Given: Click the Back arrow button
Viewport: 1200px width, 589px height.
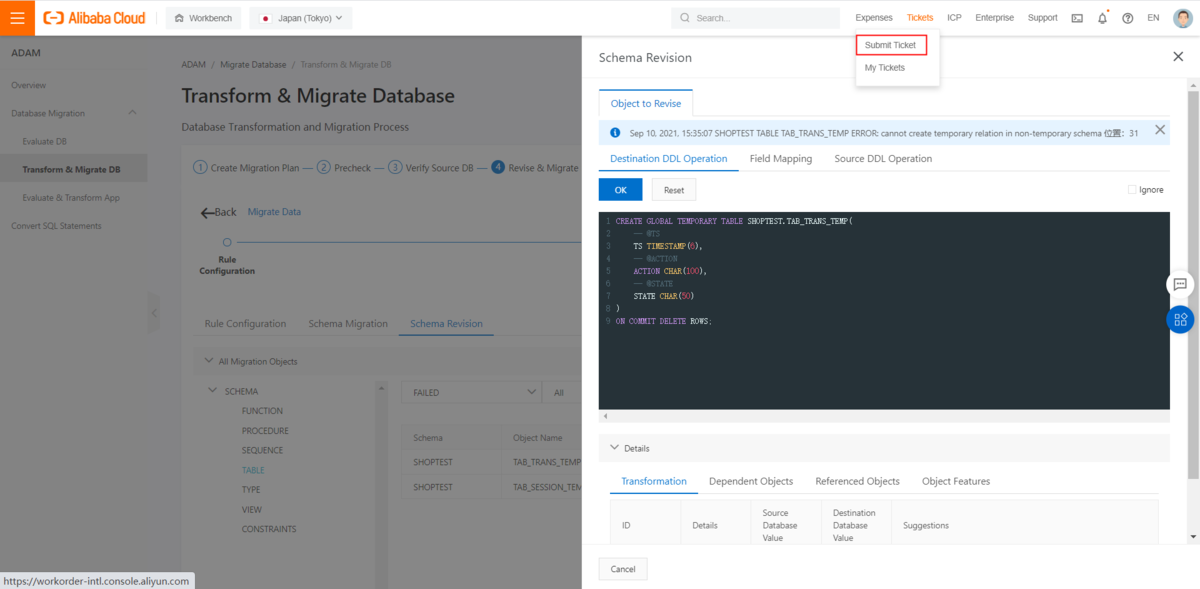Looking at the screenshot, I should coord(219,212).
